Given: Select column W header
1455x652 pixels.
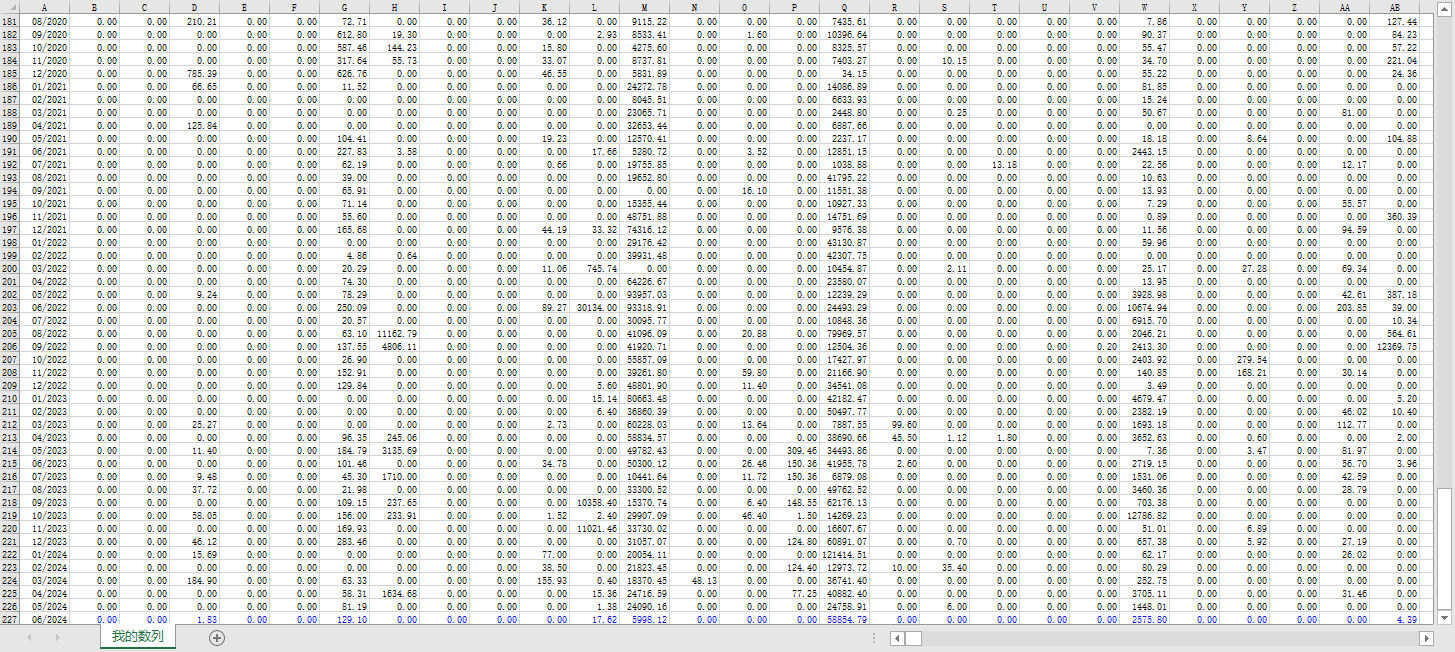Looking at the screenshot, I should (1145, 6).
